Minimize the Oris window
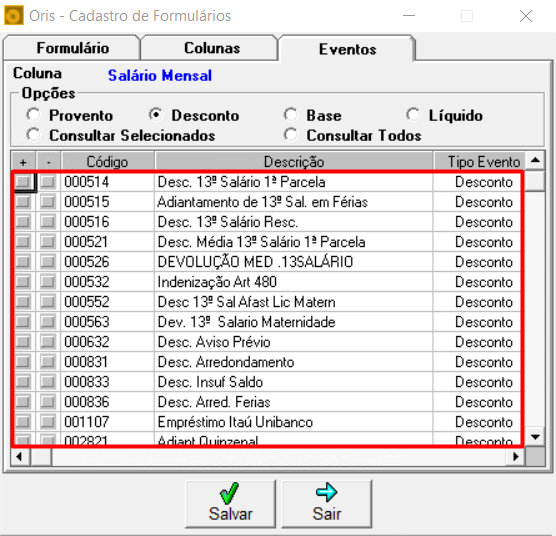 click(x=409, y=16)
